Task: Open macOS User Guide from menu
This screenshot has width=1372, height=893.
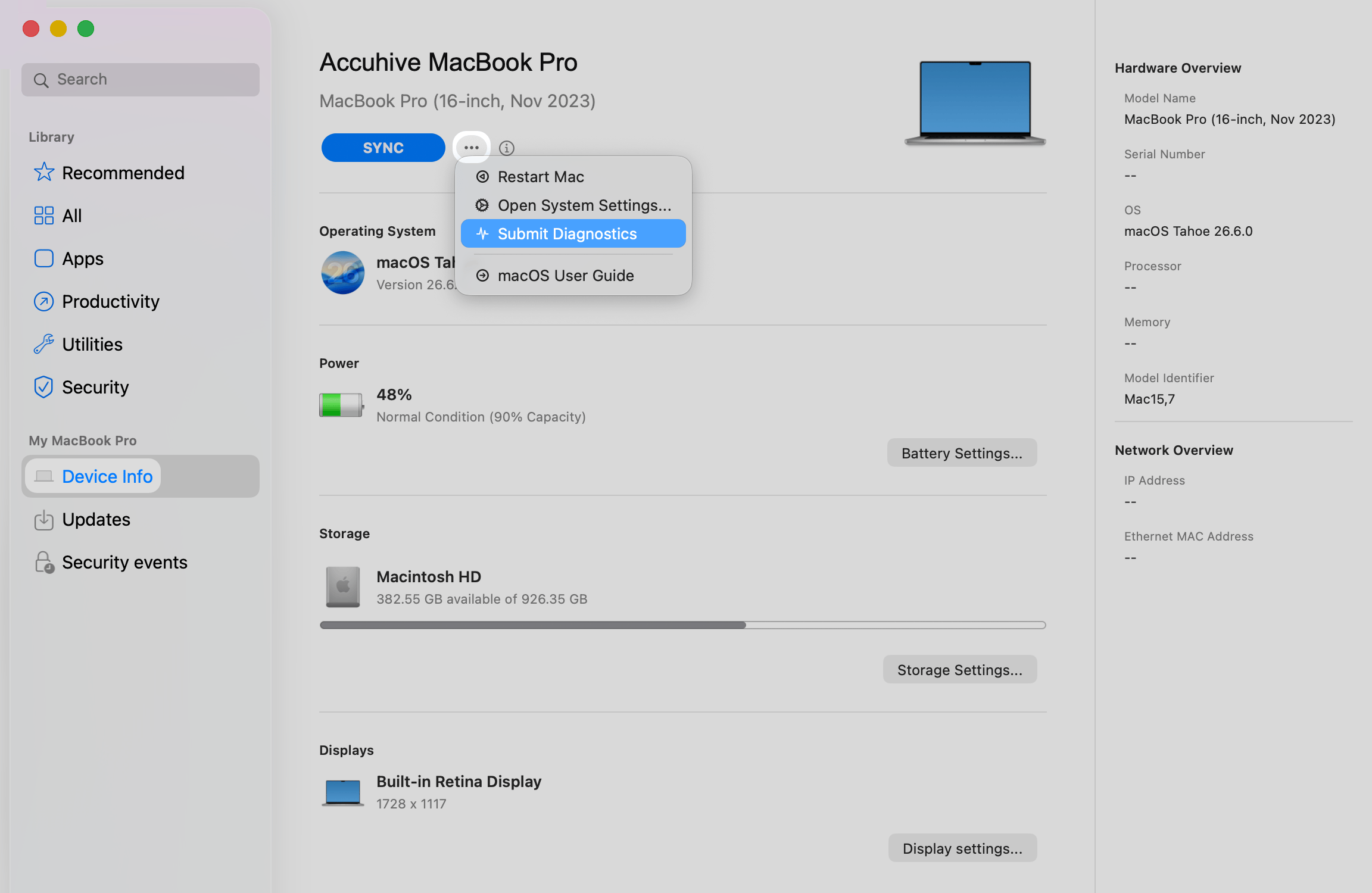Action: click(x=573, y=276)
